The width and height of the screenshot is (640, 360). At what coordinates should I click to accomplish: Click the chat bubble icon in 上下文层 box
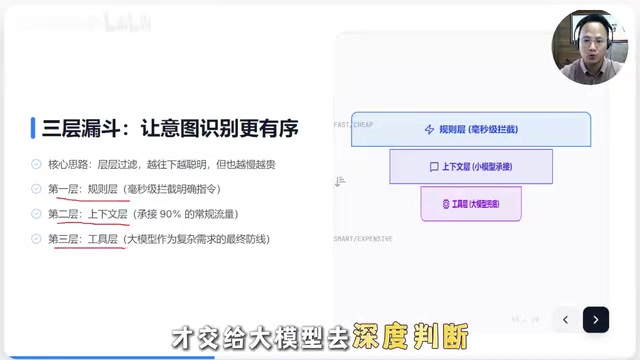click(x=434, y=167)
